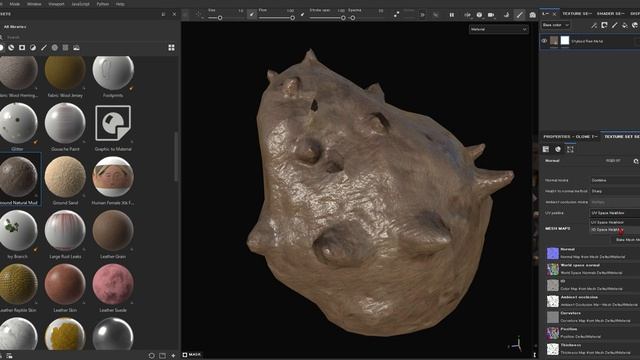Viewport: 640px width, 360px height.
Task: Close the assets panel
Action: [174, 14]
